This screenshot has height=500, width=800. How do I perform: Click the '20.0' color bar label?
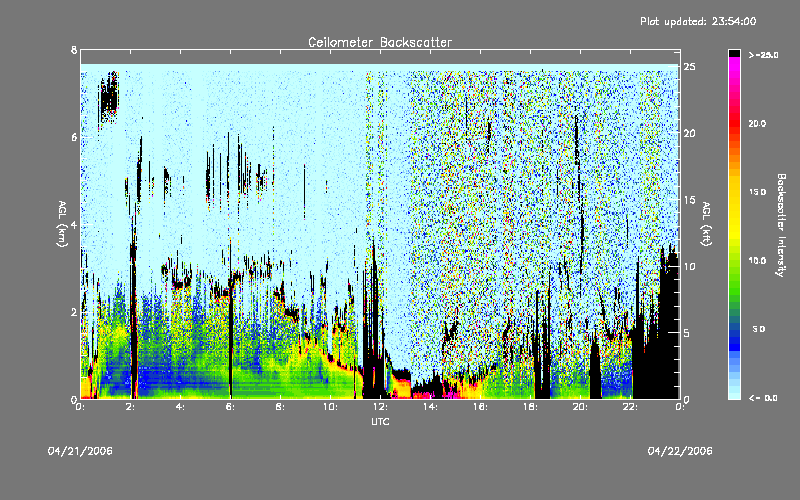pos(757,123)
